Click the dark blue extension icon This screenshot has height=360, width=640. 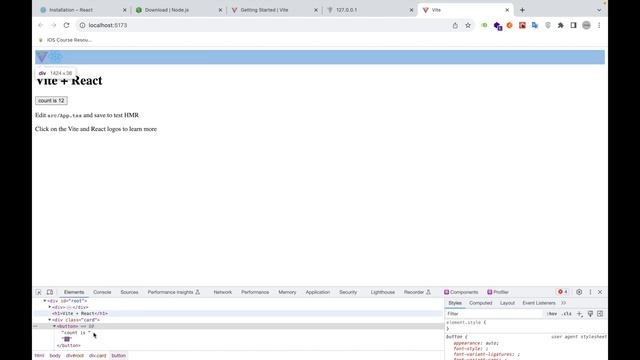tap(498, 26)
